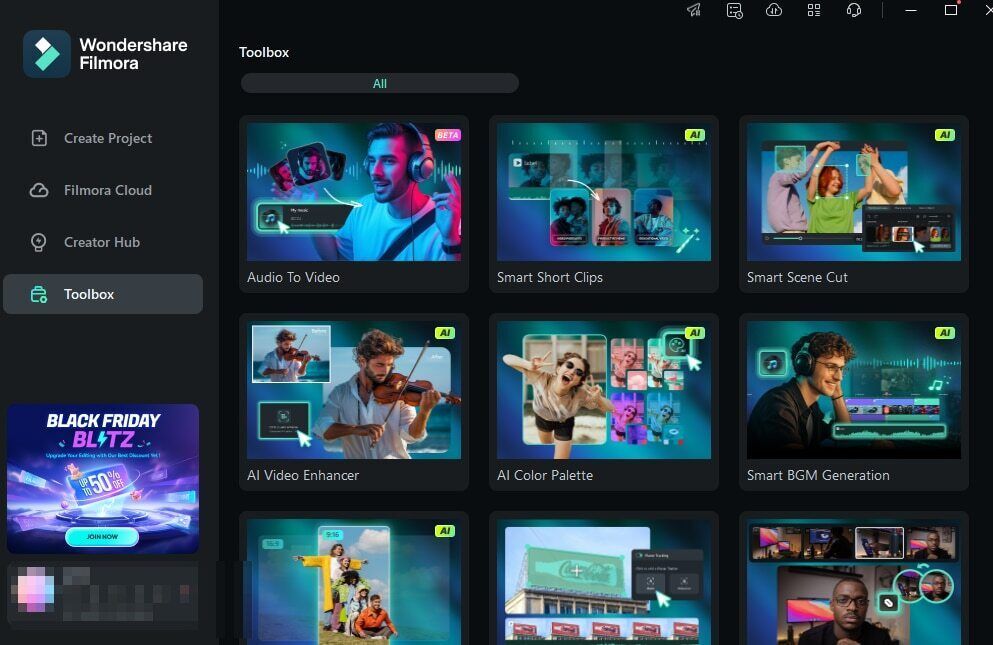
Task: Click the Toolbox page heading
Action: click(264, 53)
